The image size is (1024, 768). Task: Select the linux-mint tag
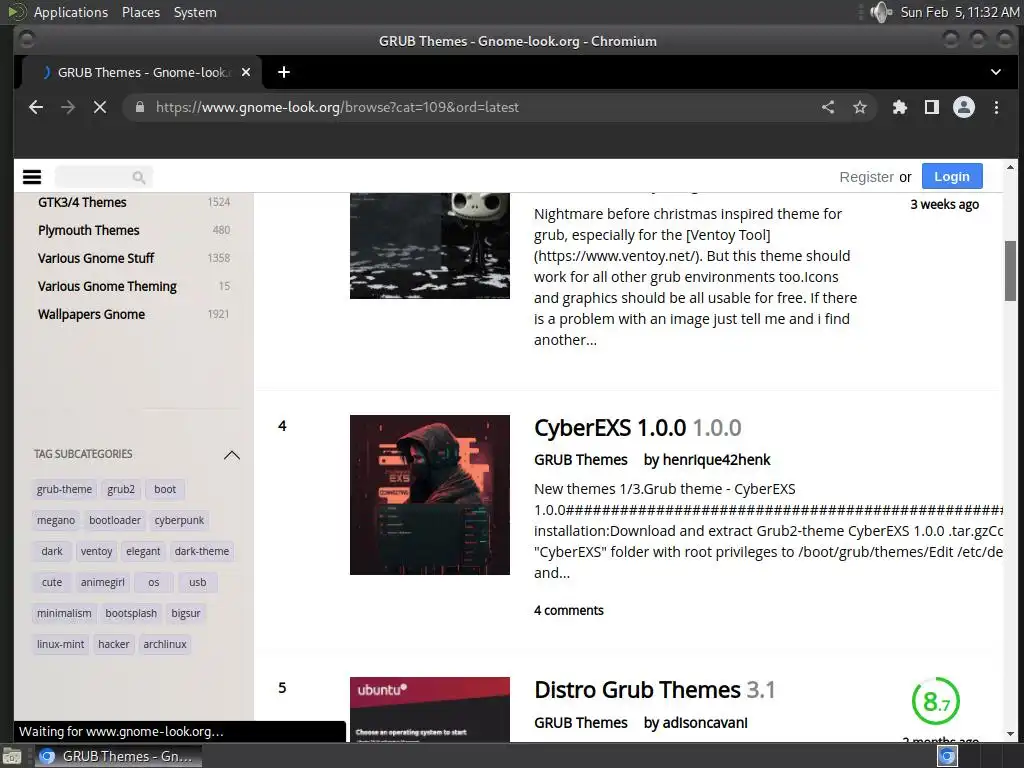(60, 645)
